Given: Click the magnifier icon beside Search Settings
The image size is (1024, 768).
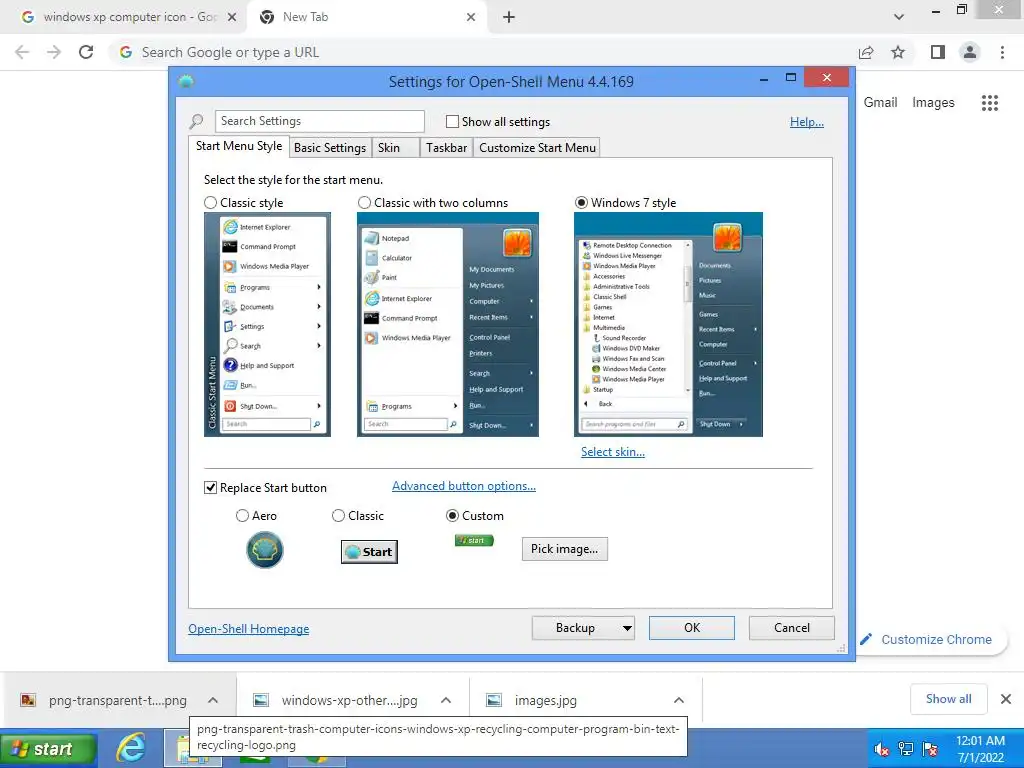Looking at the screenshot, I should pos(196,121).
